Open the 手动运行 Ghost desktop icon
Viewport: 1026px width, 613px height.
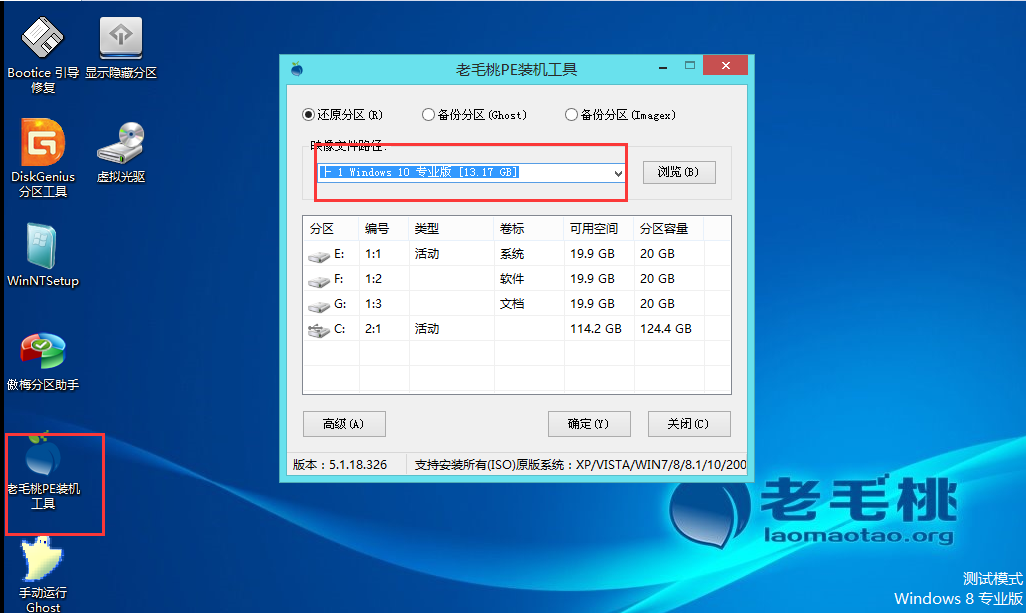[x=43, y=574]
